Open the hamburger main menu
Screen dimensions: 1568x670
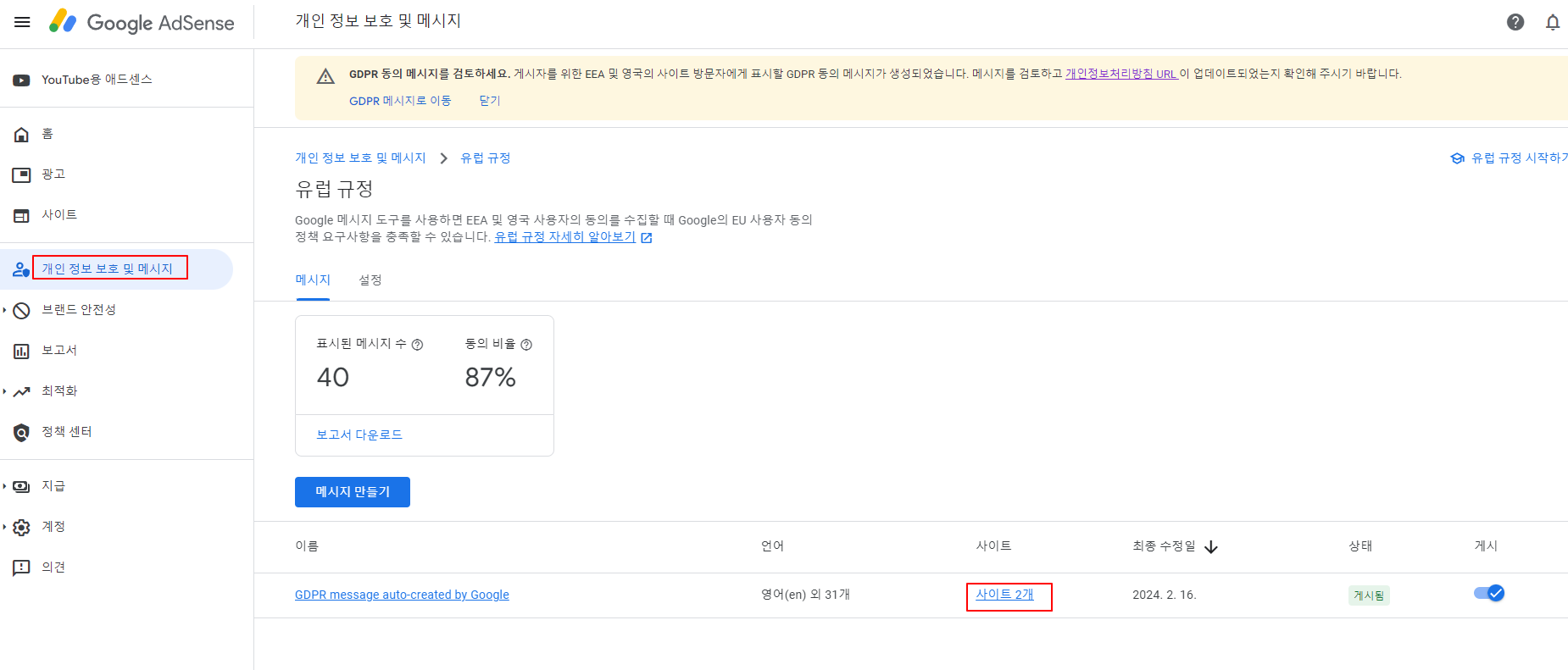[22, 22]
